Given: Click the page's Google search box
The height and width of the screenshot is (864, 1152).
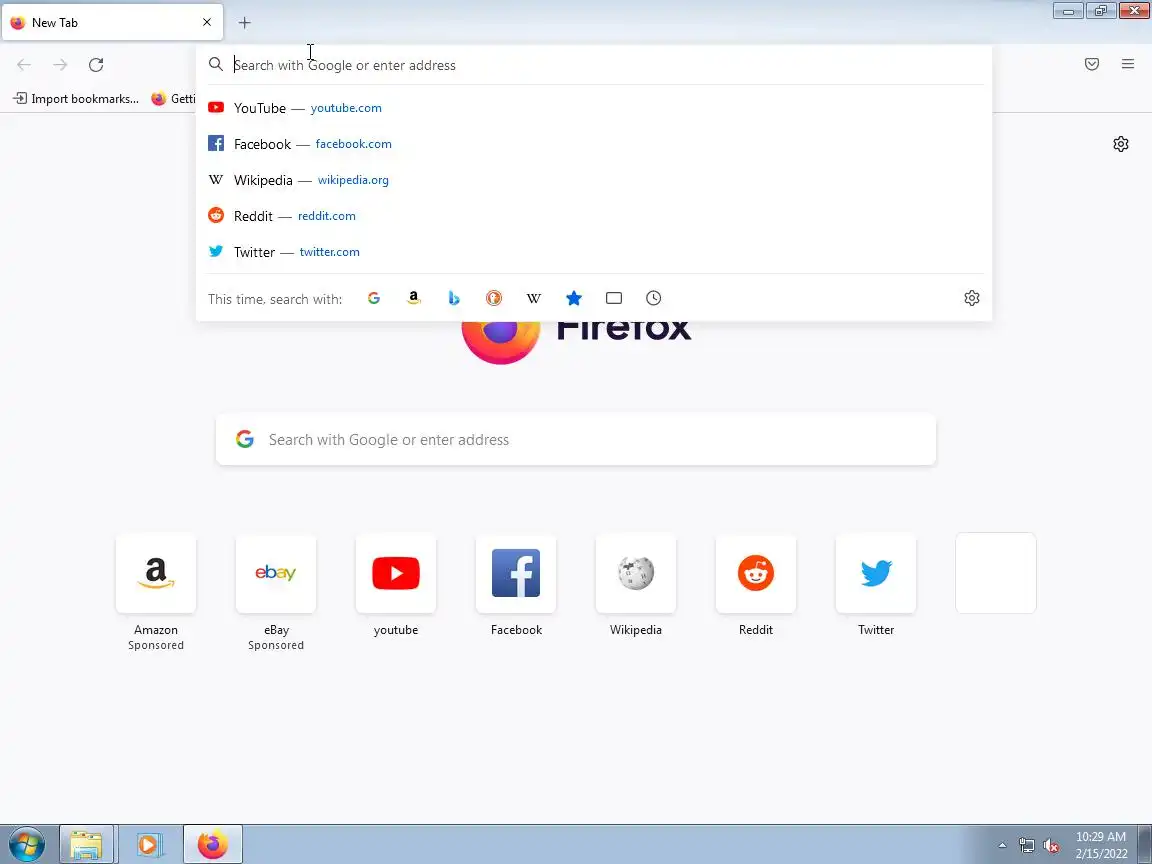Looking at the screenshot, I should 575,439.
